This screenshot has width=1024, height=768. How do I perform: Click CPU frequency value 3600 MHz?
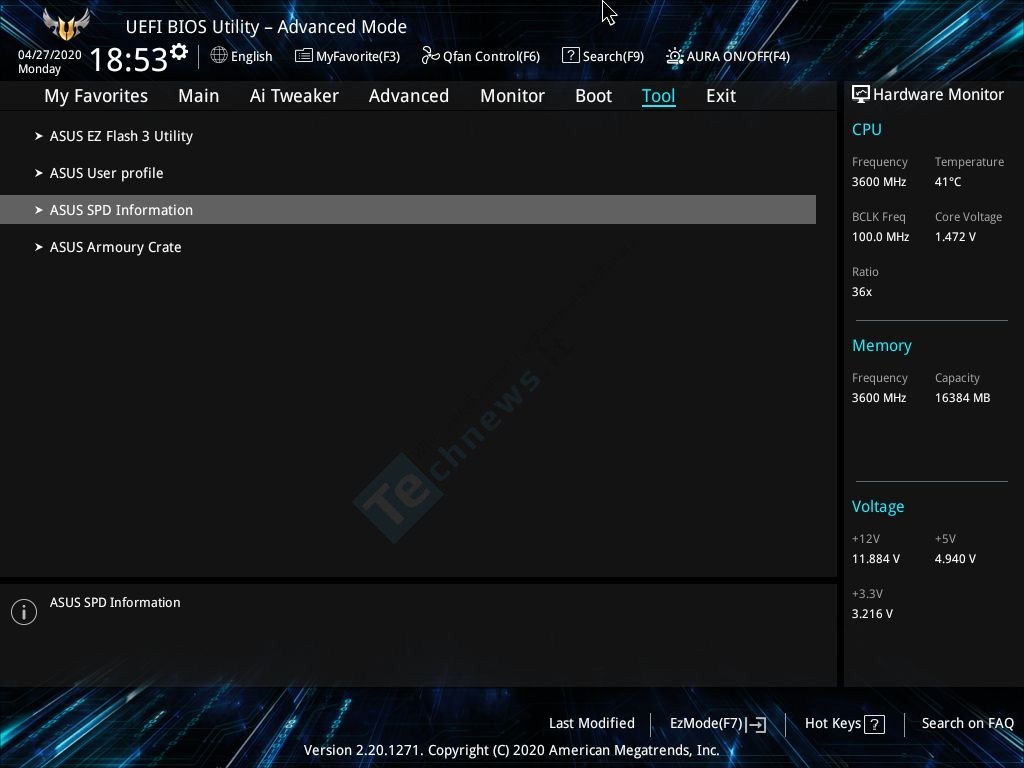tap(879, 182)
